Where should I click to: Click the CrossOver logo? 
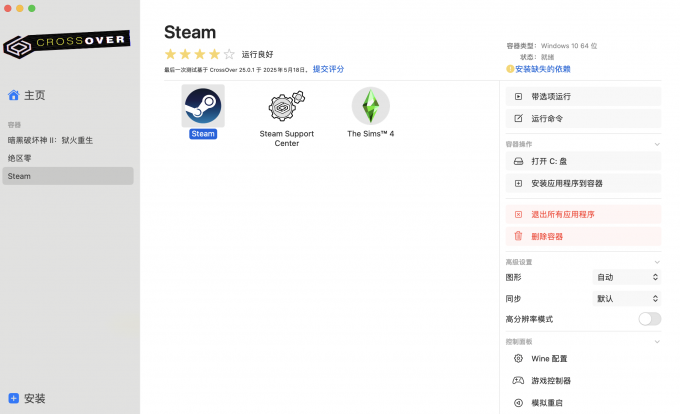tap(67, 44)
